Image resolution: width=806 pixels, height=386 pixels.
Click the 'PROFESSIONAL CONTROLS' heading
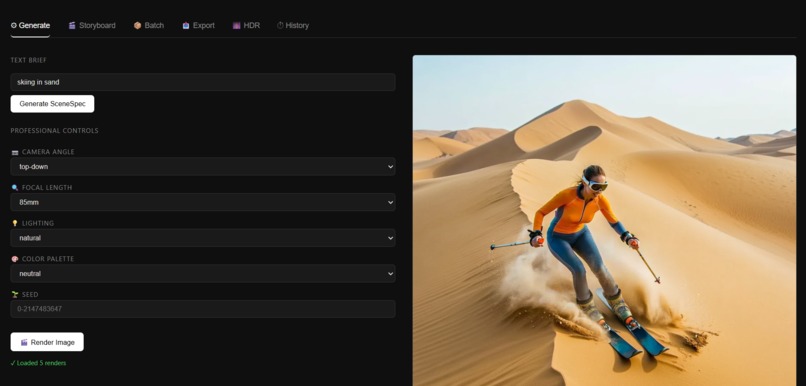pos(54,131)
